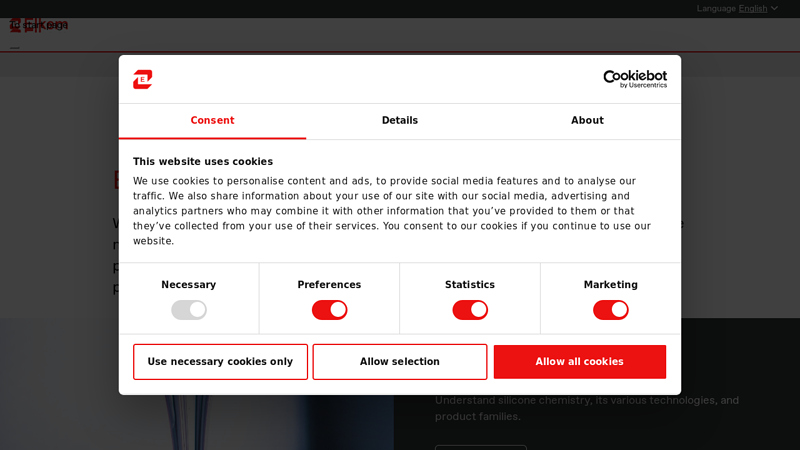Viewport: 800px width, 450px height.
Task: Turn off the Statistics cookies switch
Action: coord(470,310)
